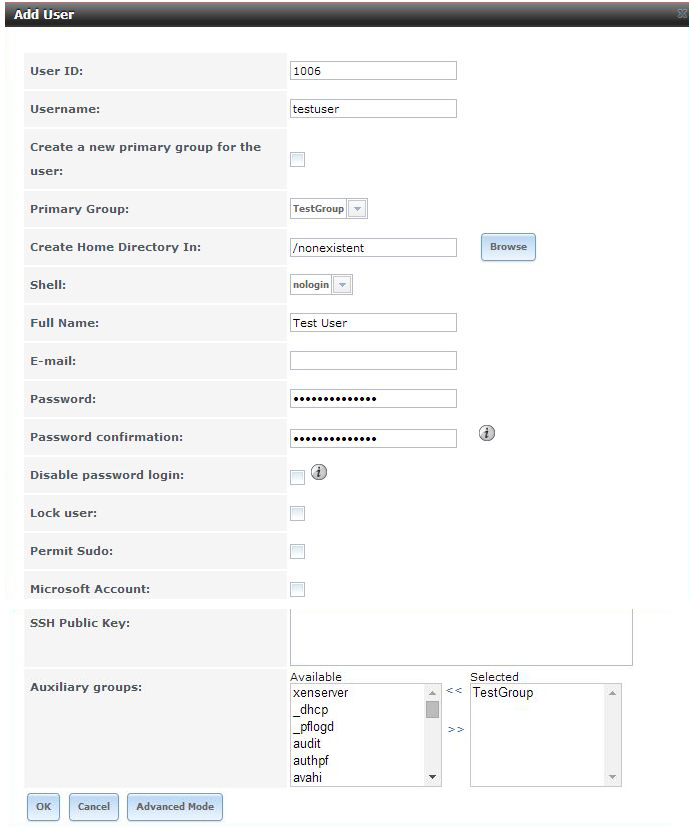
Task: Switch to Advanced Mode
Action: (175, 807)
